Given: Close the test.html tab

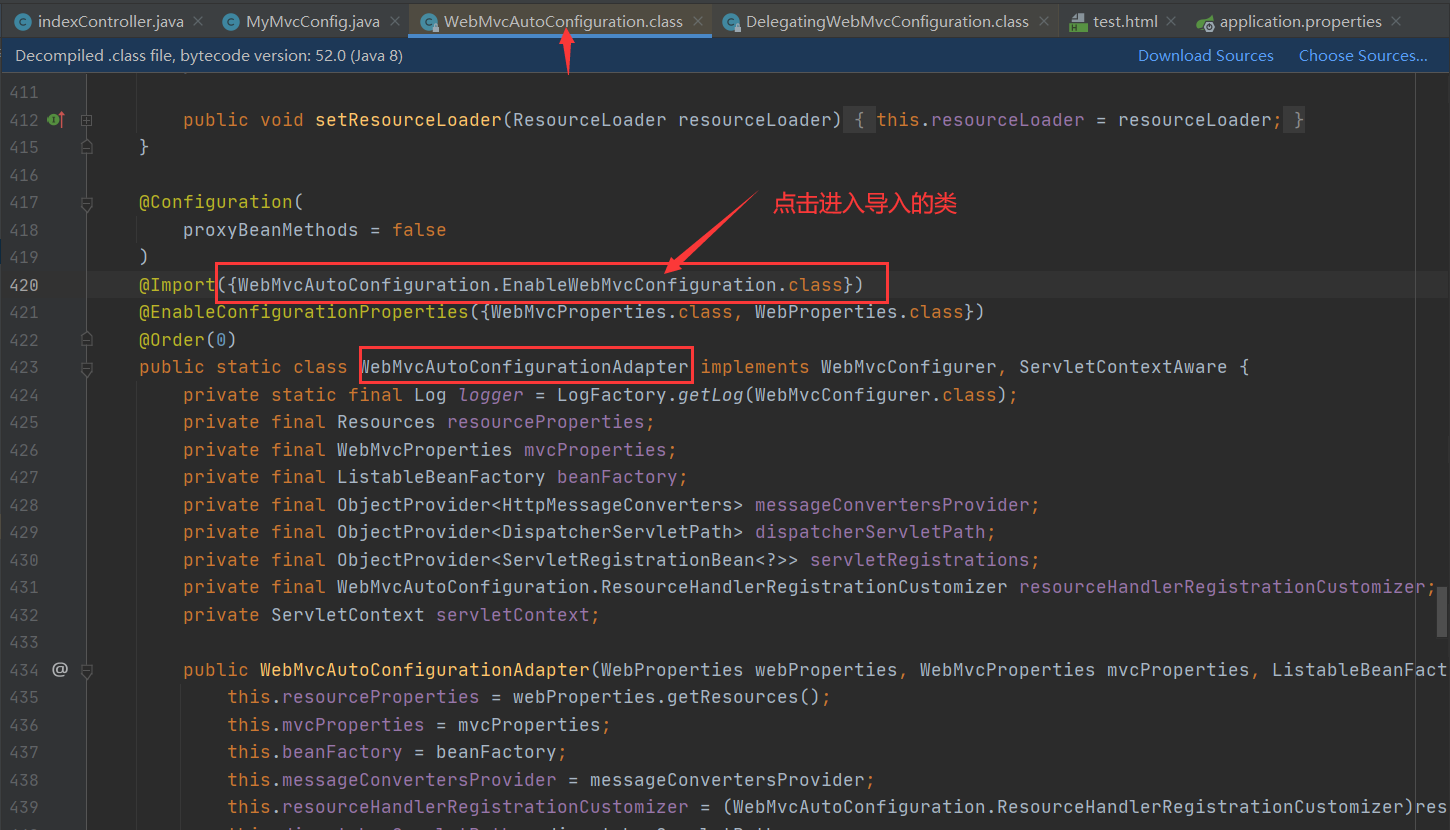Looking at the screenshot, I should [1171, 21].
